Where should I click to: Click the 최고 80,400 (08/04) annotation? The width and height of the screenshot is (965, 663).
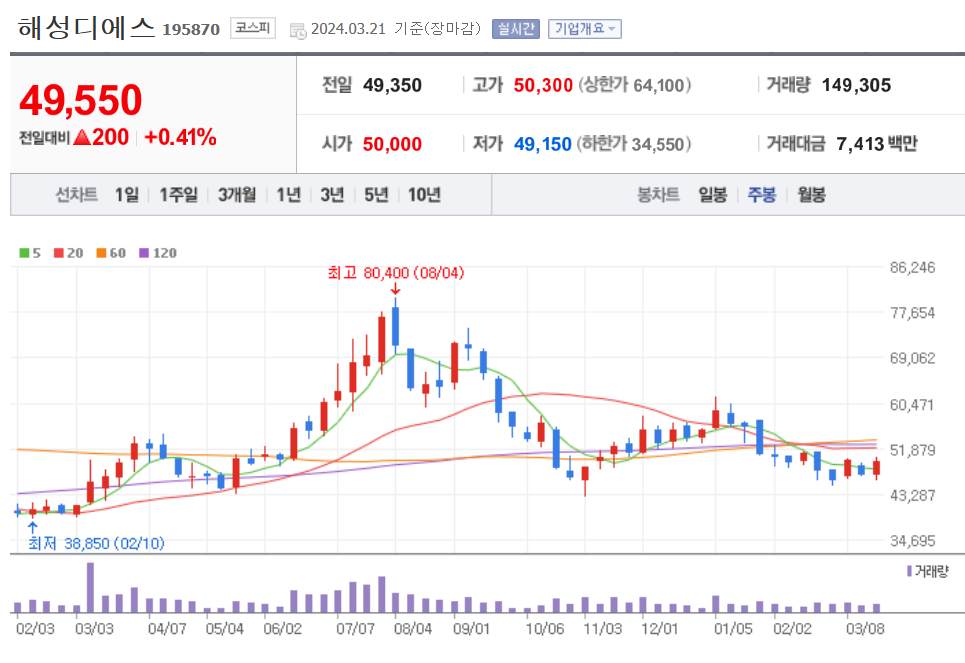point(396,273)
